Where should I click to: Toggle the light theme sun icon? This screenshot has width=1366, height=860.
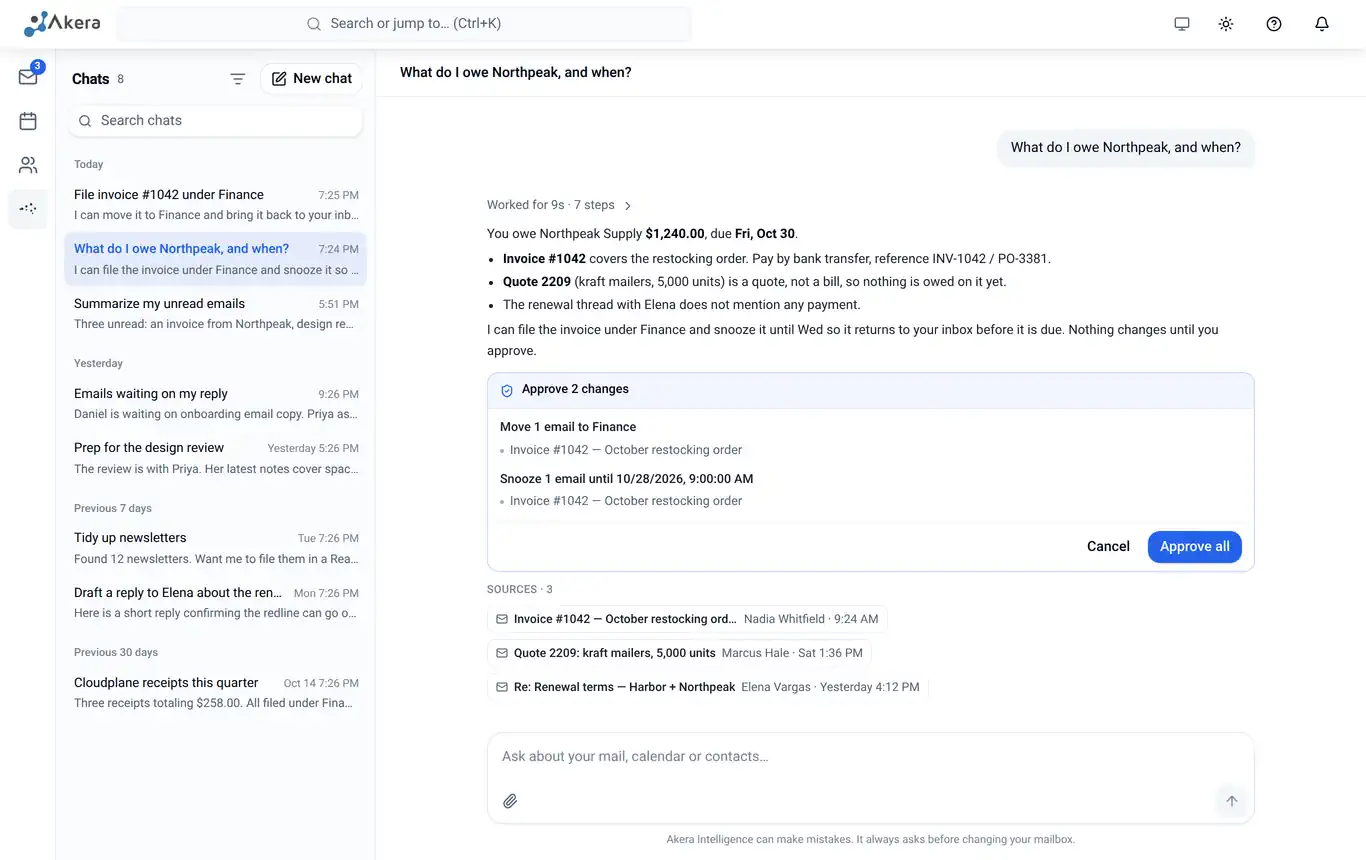coord(1226,24)
